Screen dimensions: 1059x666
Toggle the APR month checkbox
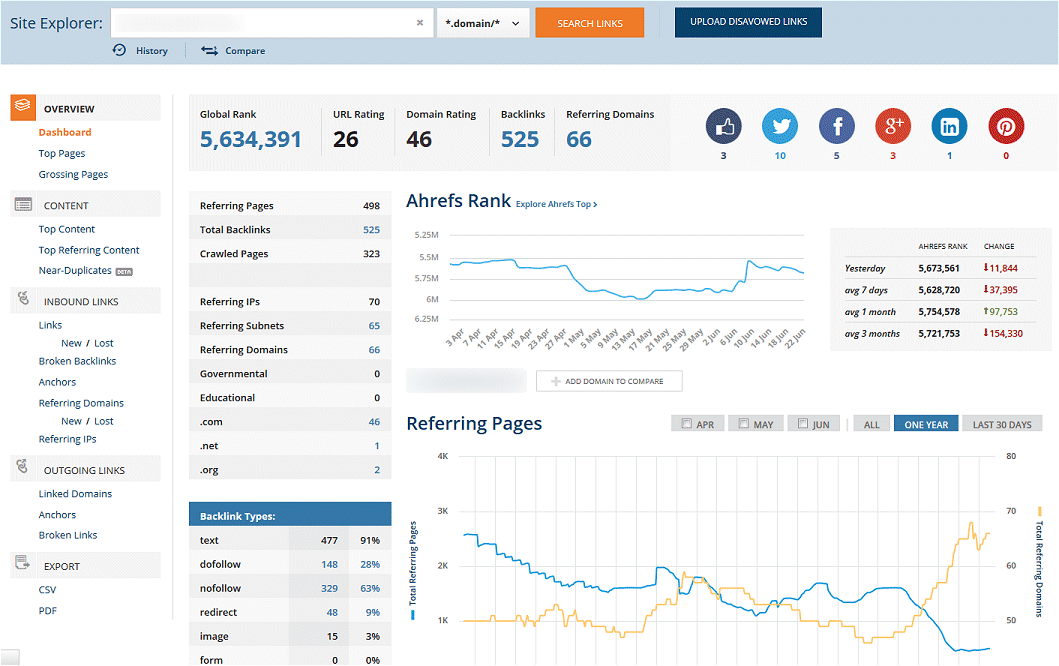pyautogui.click(x=687, y=424)
